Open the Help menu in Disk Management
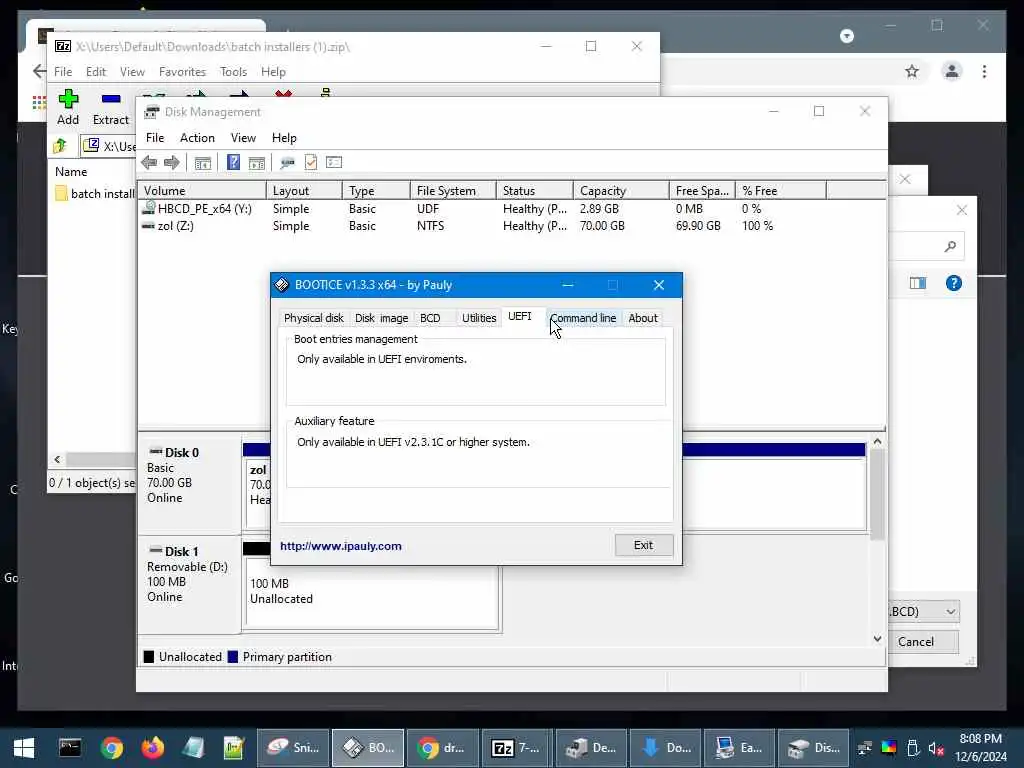Screen dimensions: 1024x768 (x=284, y=138)
